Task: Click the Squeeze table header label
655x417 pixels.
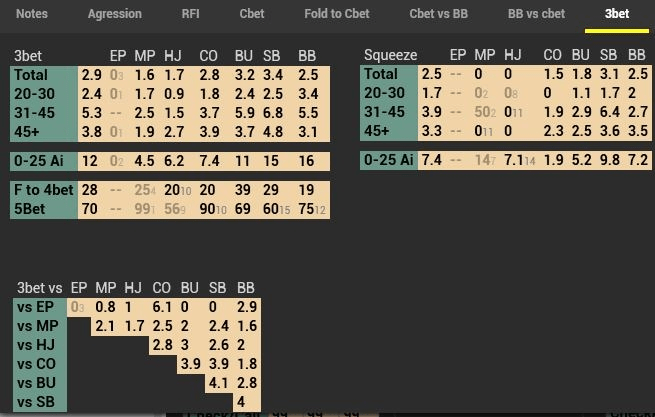Action: 390,55
